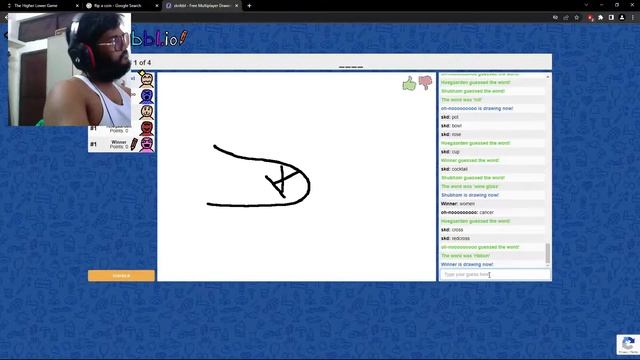The height and width of the screenshot is (360, 640).
Task: Open the browser profile avatar
Action: click(x=622, y=18)
